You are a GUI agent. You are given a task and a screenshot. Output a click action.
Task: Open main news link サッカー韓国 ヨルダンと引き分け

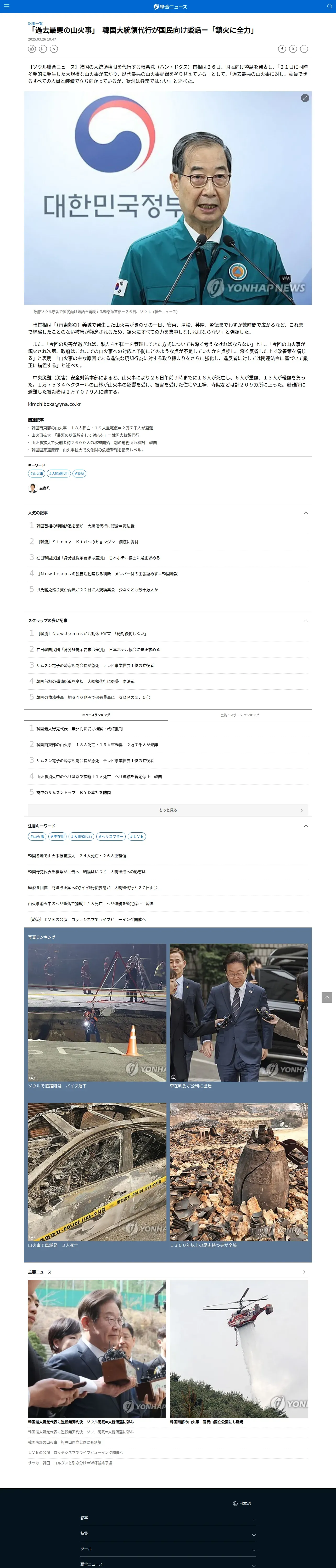click(70, 1463)
